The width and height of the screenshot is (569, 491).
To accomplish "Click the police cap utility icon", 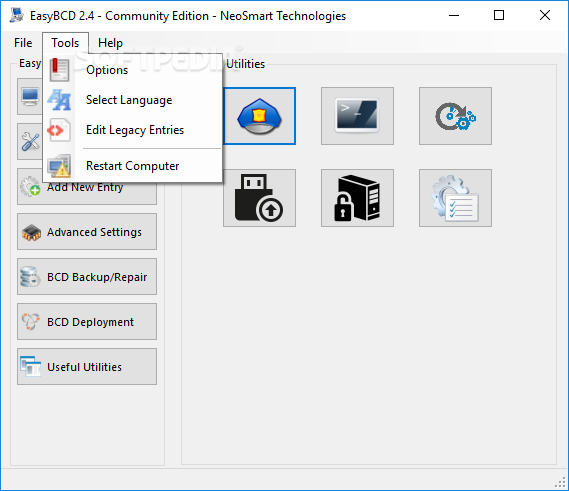I will click(259, 116).
